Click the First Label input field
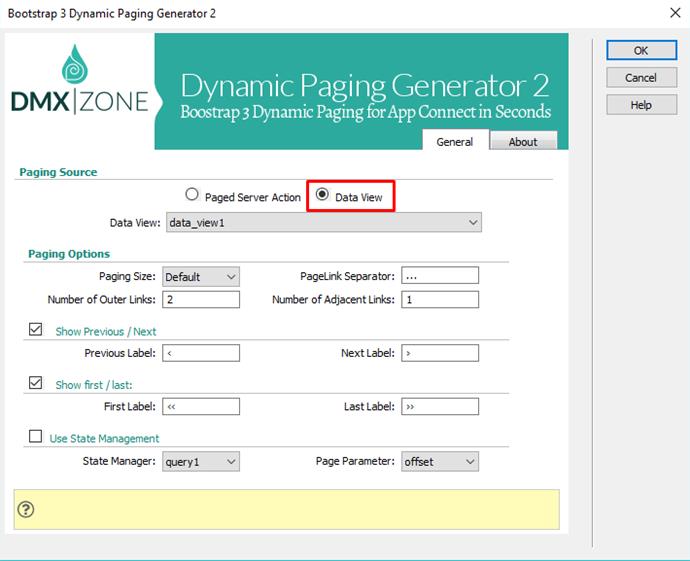The image size is (690, 561). [201, 406]
